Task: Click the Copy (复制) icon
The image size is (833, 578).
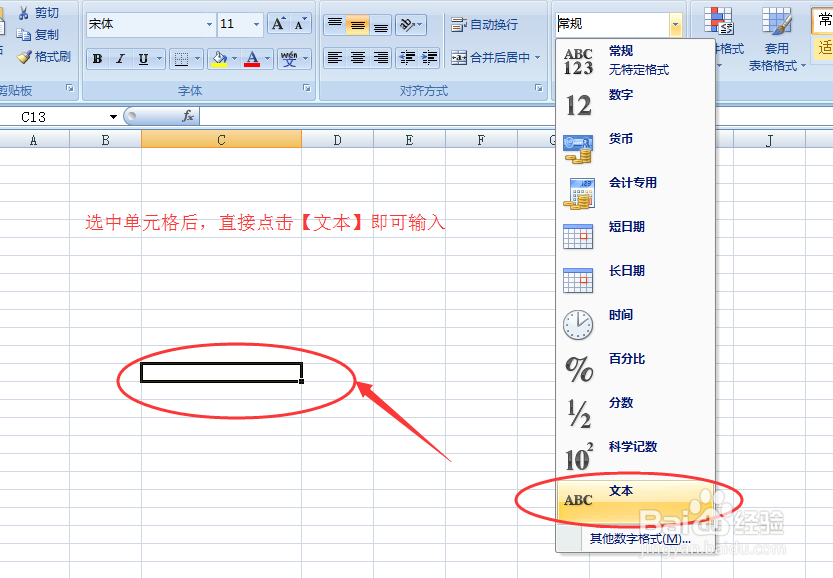Action: tap(21, 33)
